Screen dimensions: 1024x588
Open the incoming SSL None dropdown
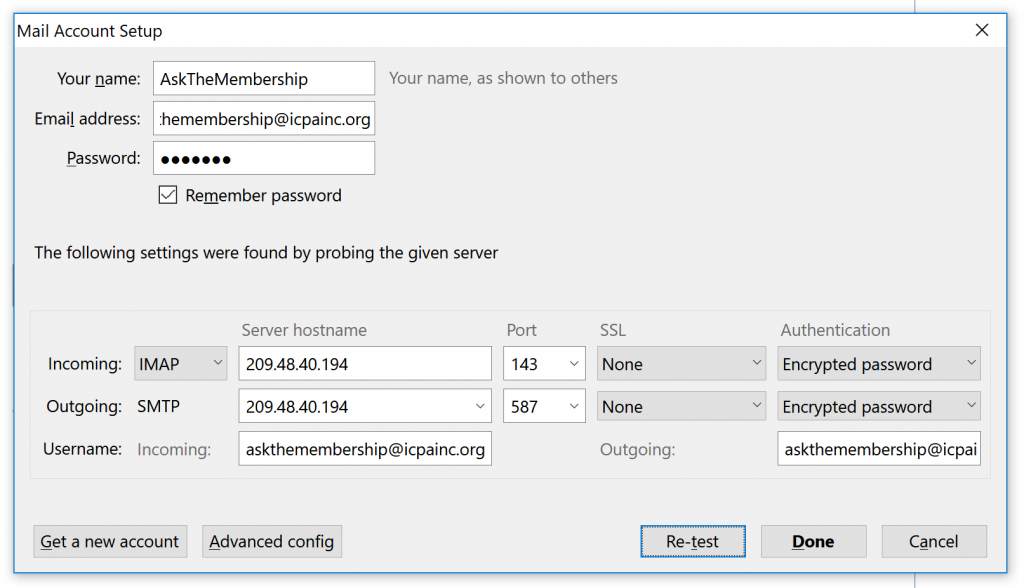coord(681,363)
